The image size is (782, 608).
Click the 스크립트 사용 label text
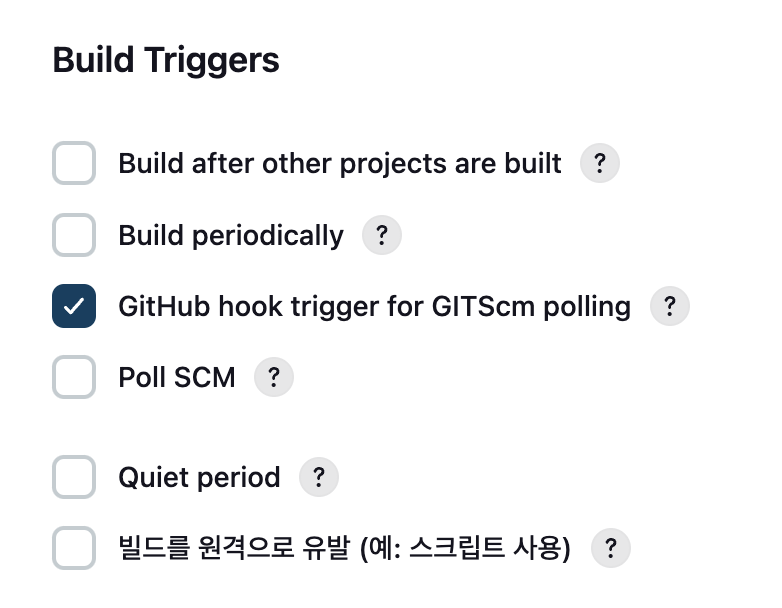[489, 548]
